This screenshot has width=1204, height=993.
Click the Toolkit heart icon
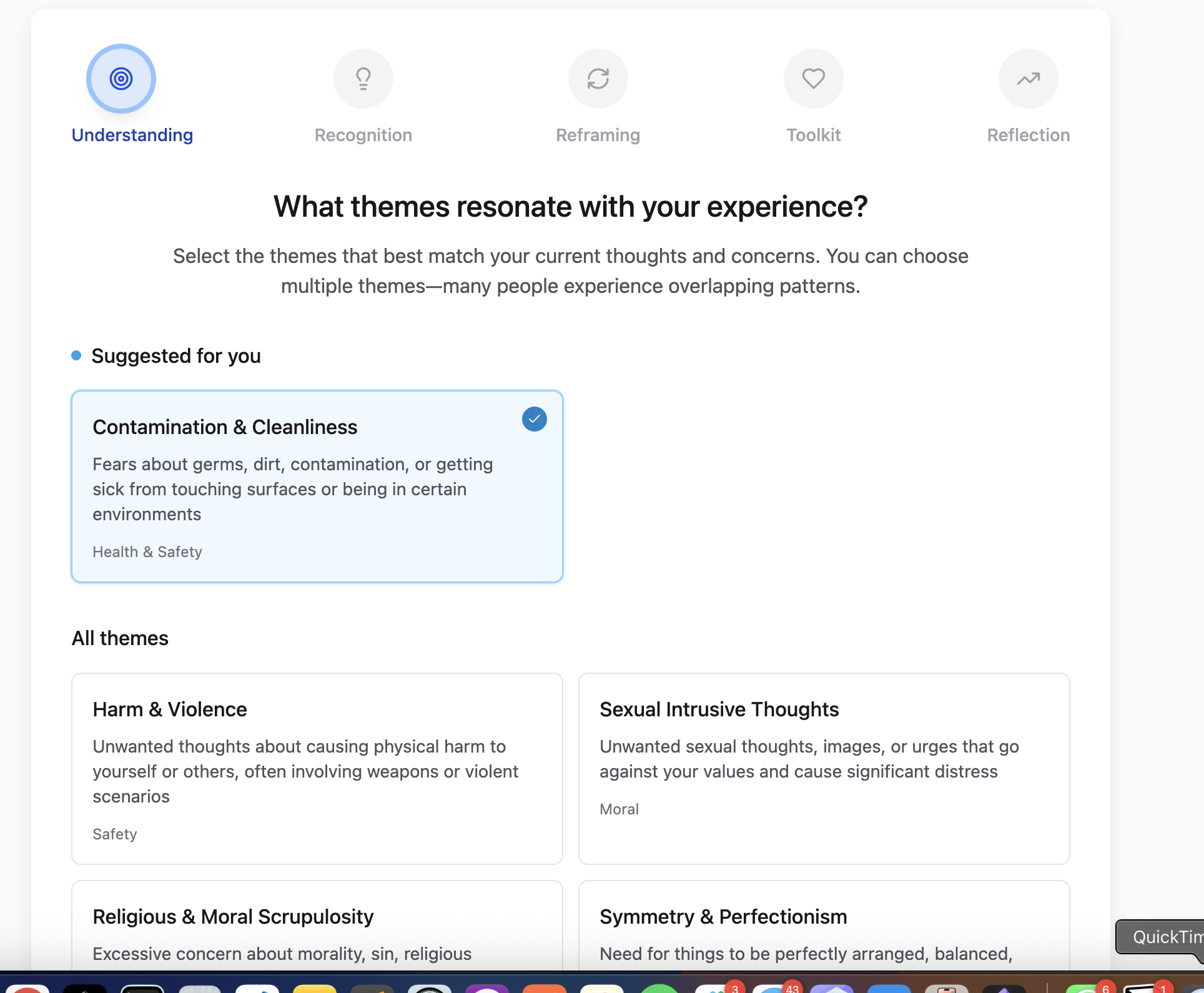pos(813,79)
